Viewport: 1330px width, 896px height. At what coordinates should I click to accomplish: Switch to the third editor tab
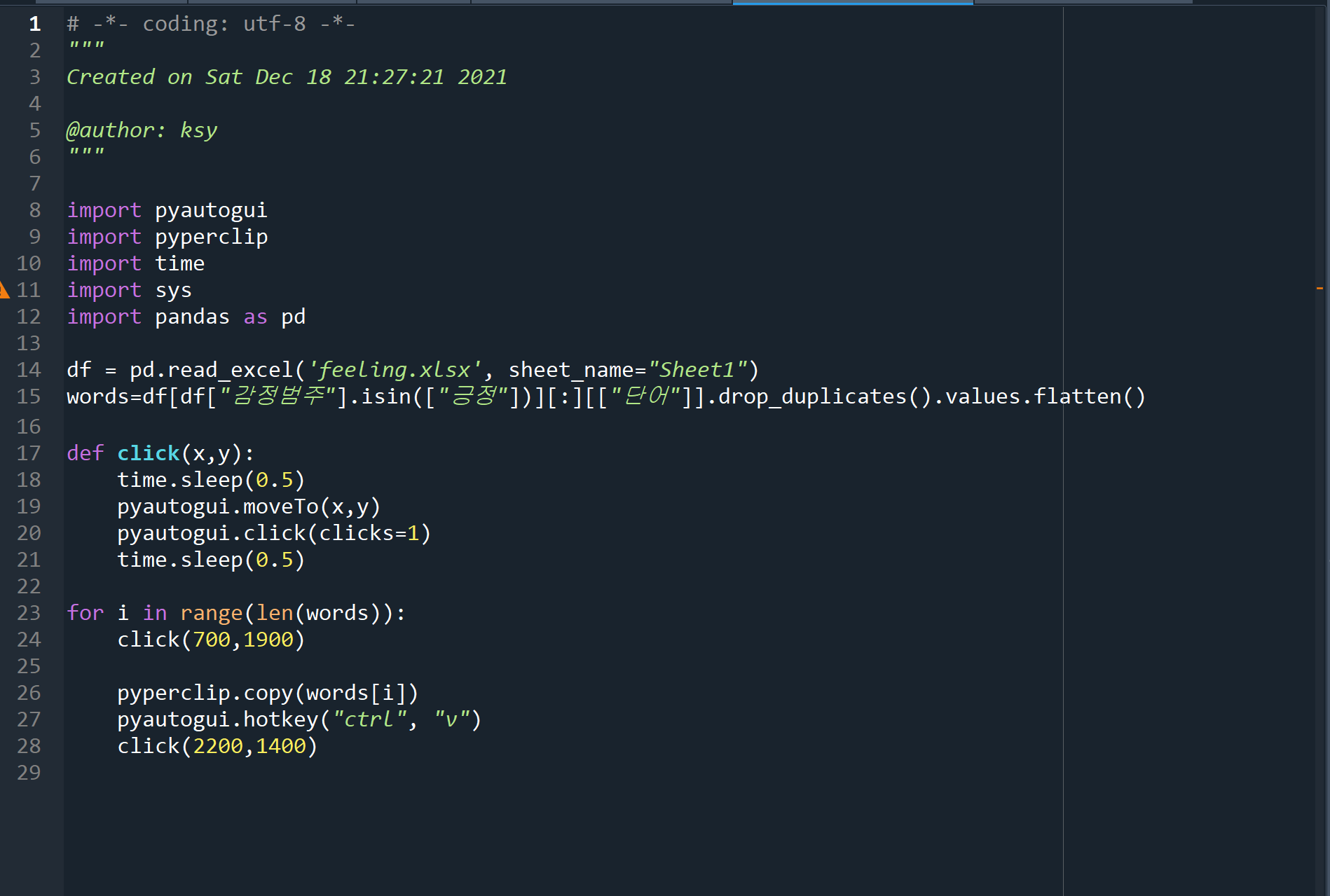[x=413, y=3]
